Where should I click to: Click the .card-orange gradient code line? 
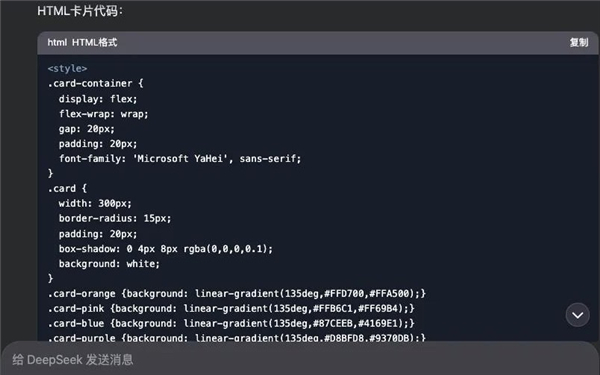236,293
